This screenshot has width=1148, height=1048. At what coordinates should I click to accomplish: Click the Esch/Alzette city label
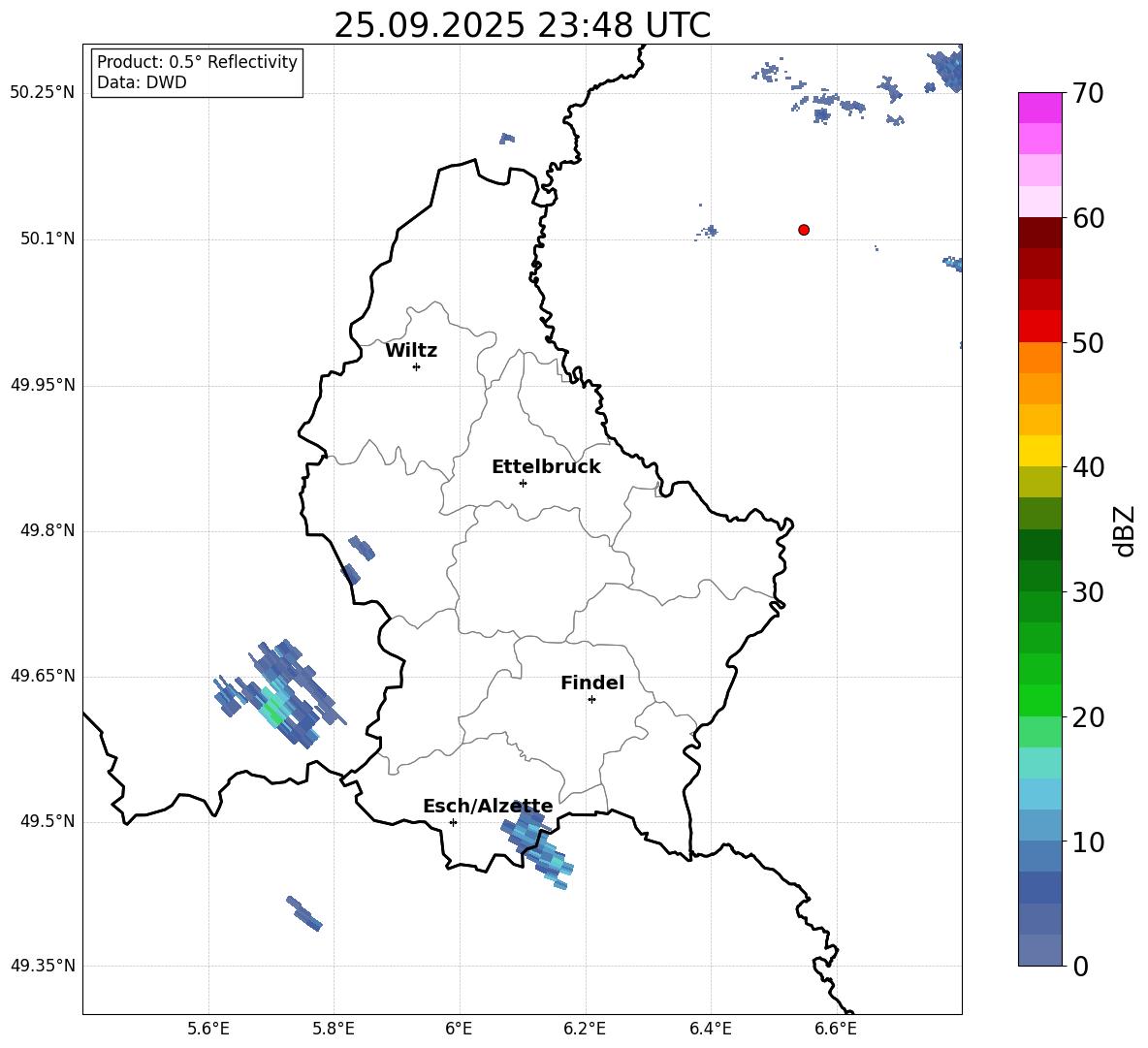[488, 807]
